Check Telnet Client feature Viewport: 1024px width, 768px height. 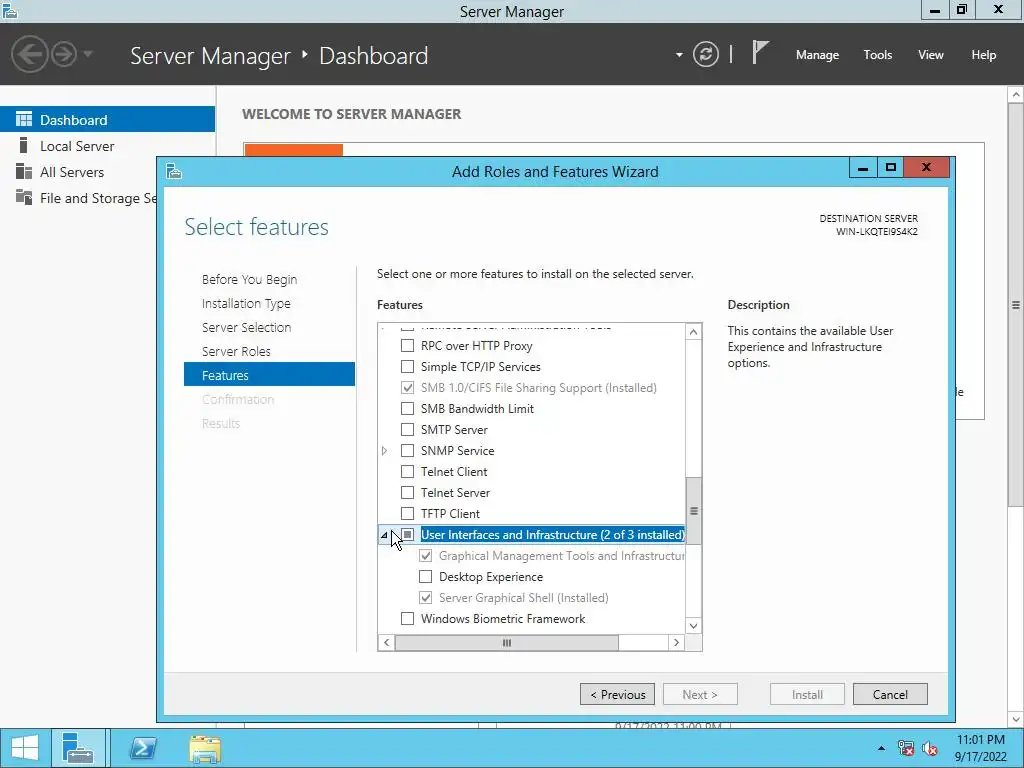(407, 472)
